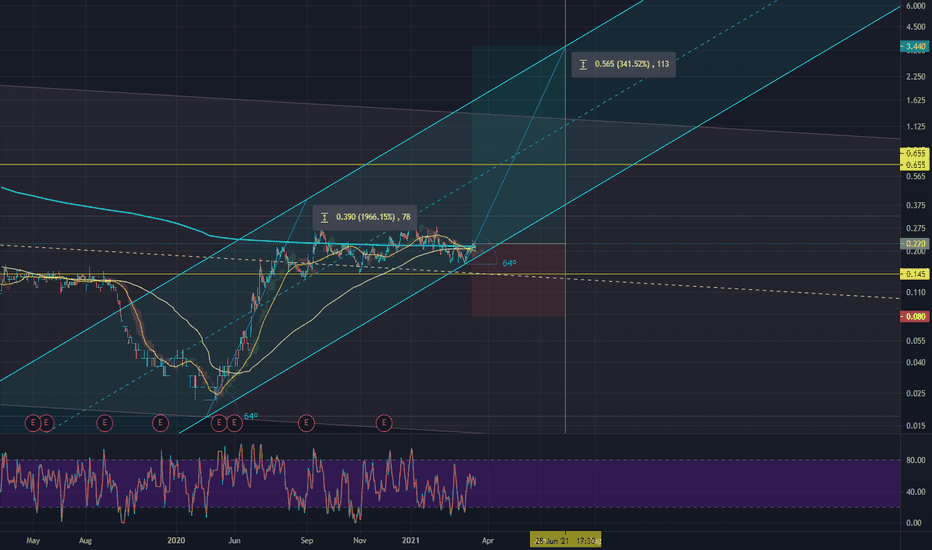Click the 6.000 price axis value

[916, 6]
